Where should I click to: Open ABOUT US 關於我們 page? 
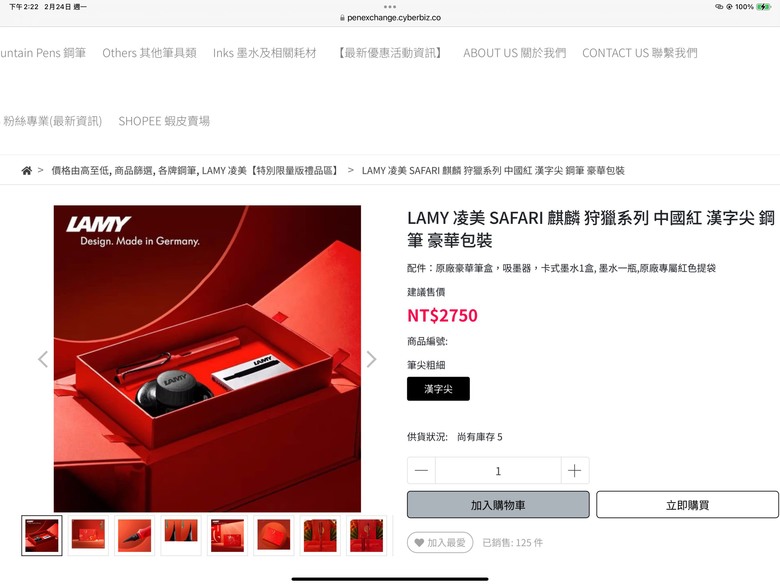pos(514,53)
